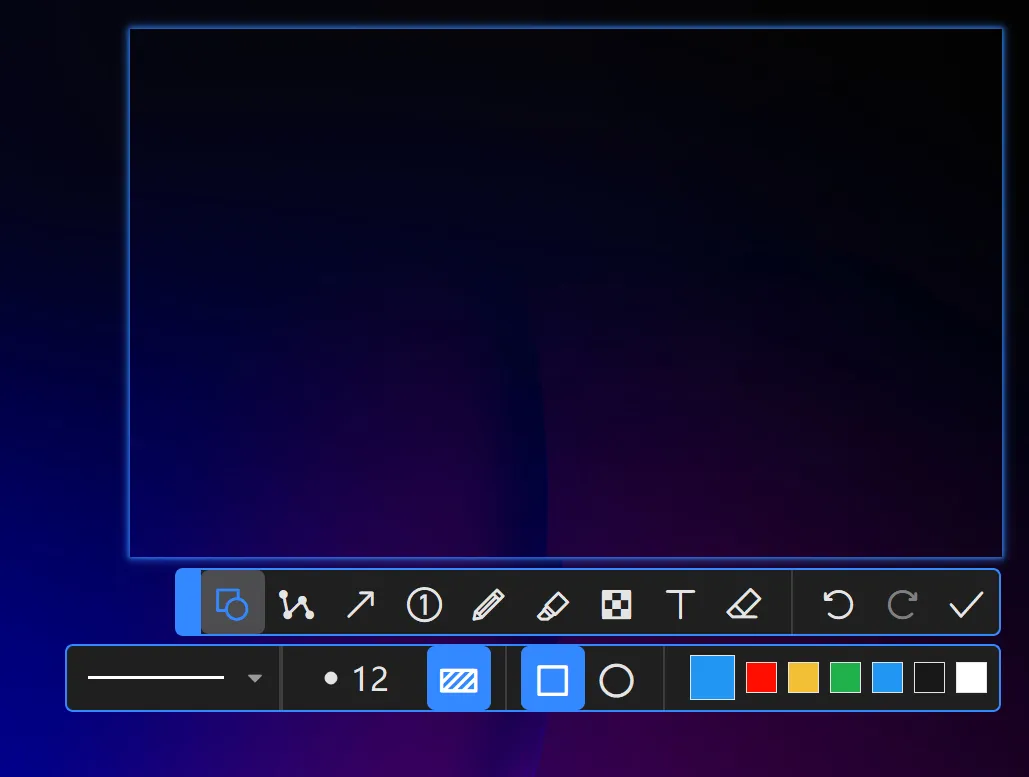Pick the red color swatch
The image size is (1029, 777).
[x=761, y=678]
